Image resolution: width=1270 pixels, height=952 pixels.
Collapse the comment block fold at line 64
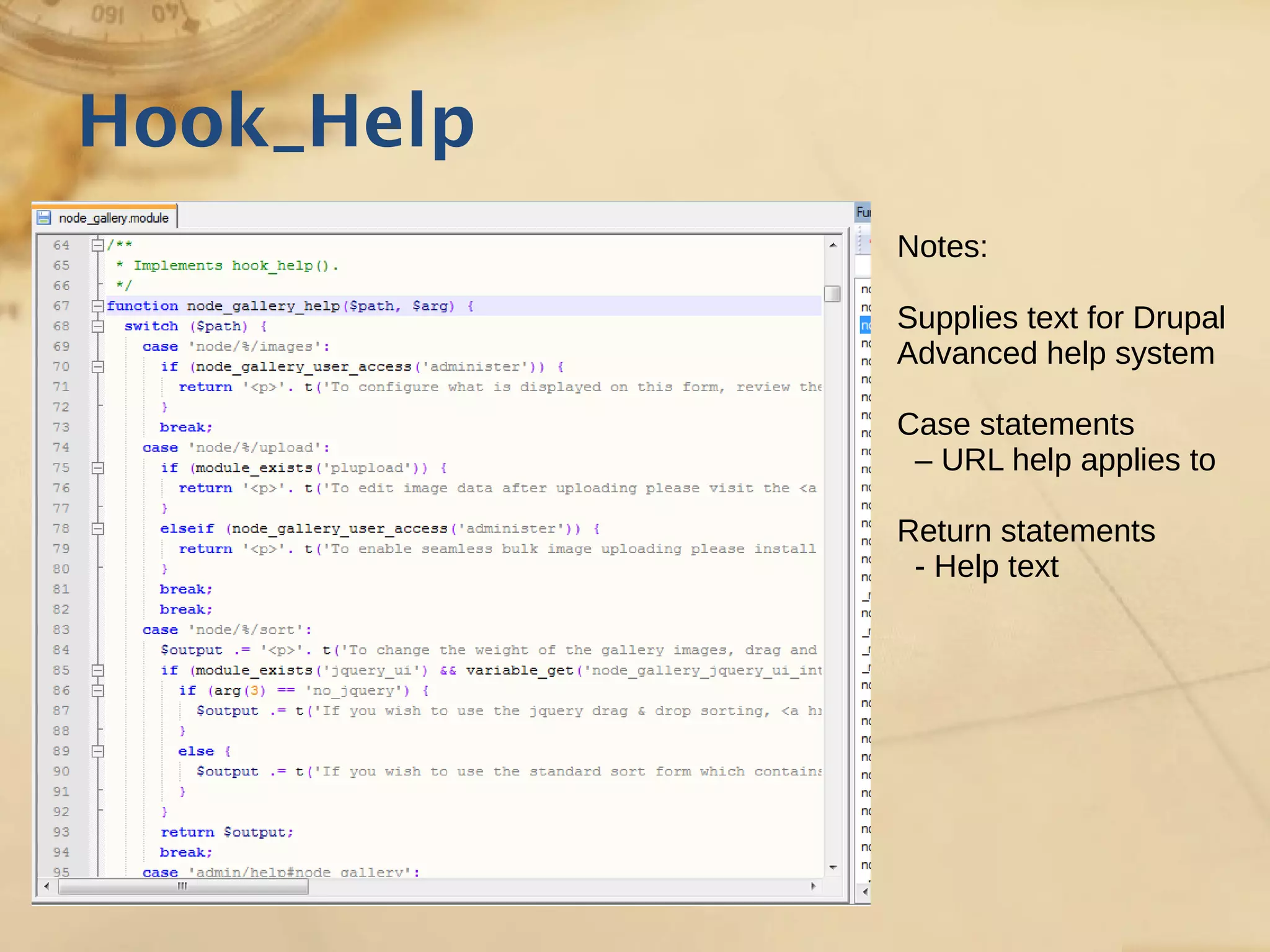point(97,245)
